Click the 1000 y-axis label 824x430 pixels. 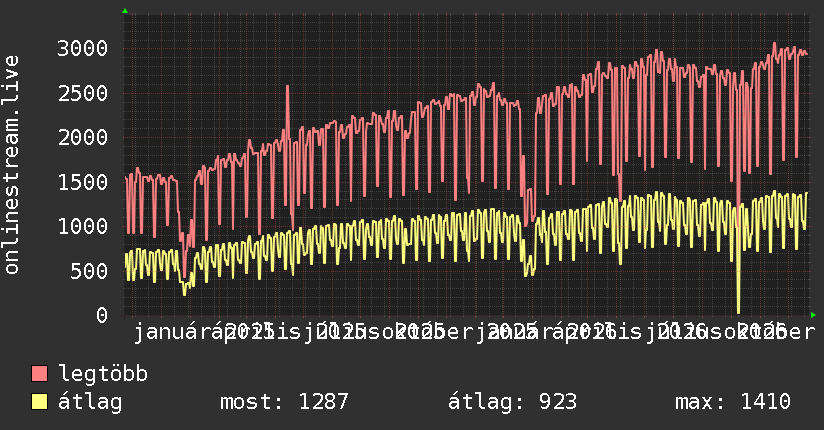pos(83,226)
